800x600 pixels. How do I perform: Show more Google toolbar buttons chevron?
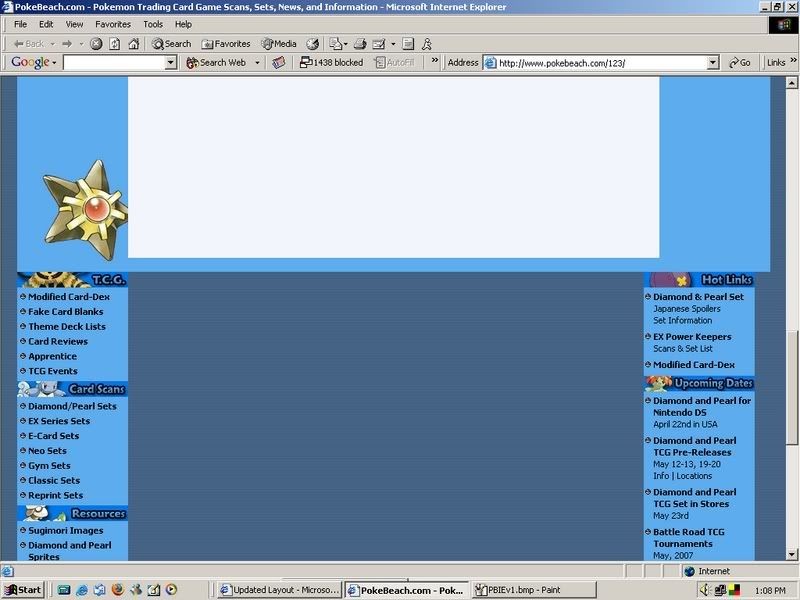(x=435, y=60)
